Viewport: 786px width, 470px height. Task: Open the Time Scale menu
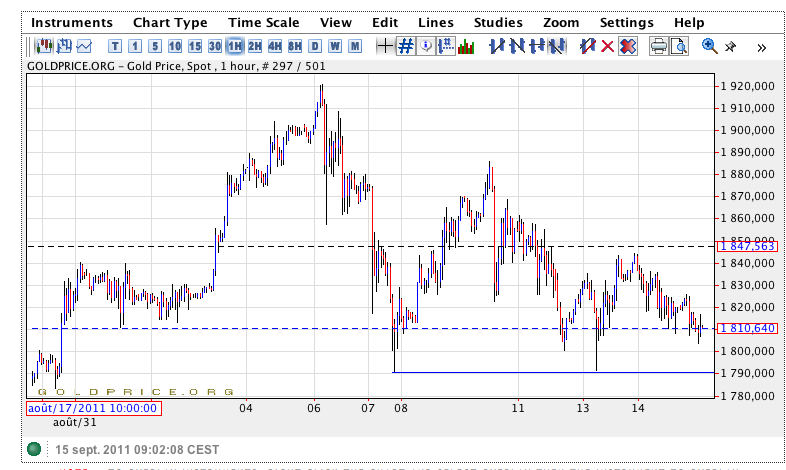pos(263,22)
